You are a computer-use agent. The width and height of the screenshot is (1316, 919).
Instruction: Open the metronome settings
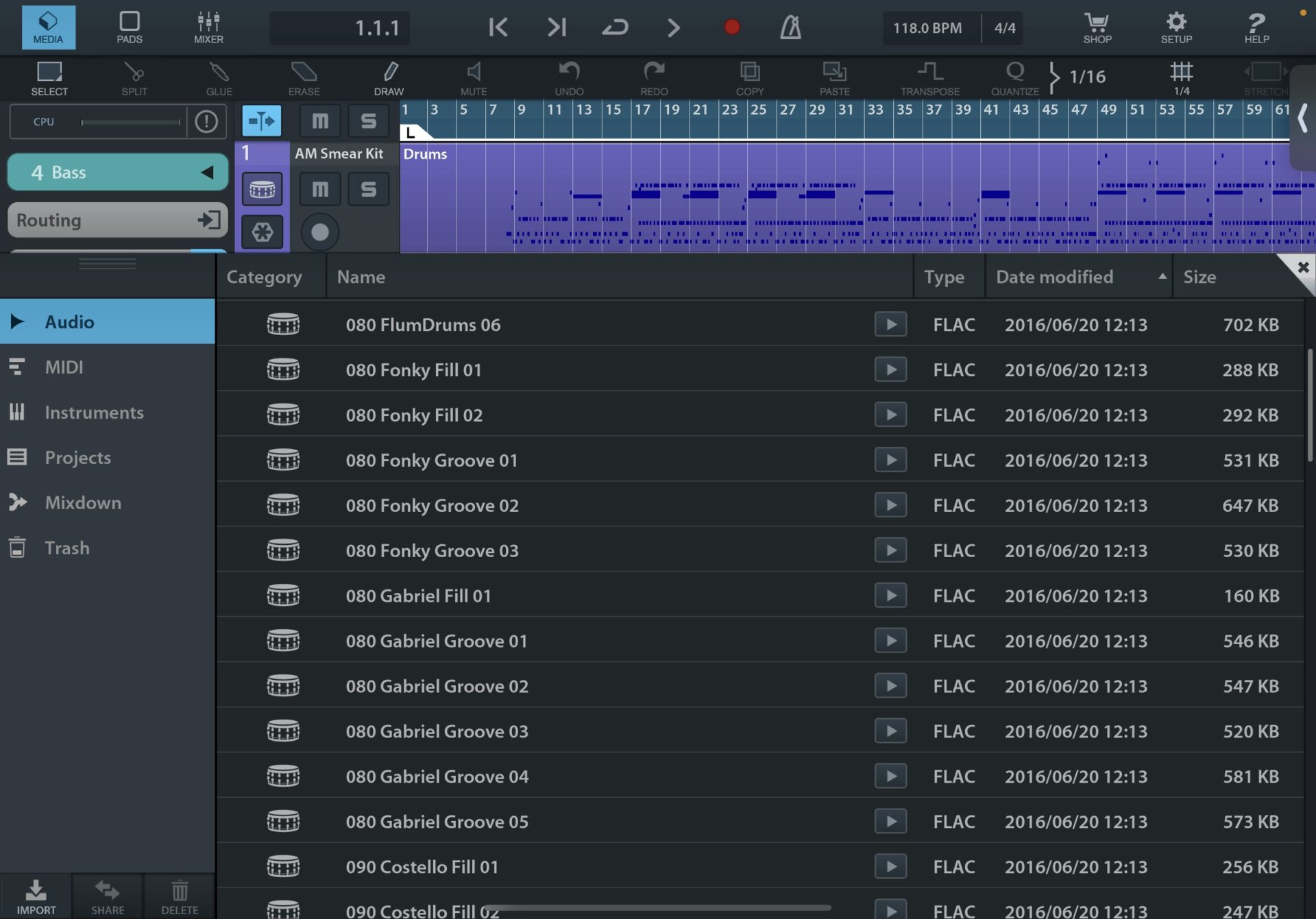point(790,27)
